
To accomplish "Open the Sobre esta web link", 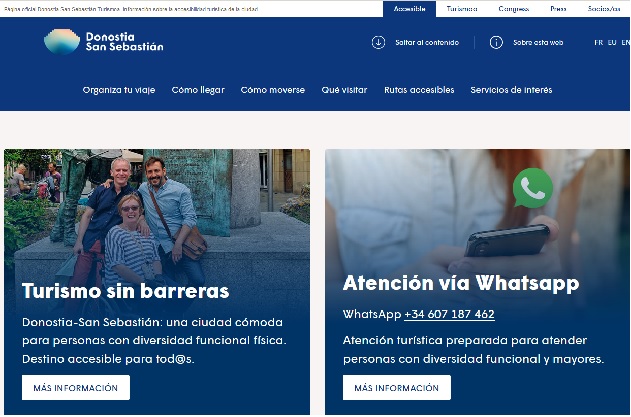I will (x=538, y=42).
